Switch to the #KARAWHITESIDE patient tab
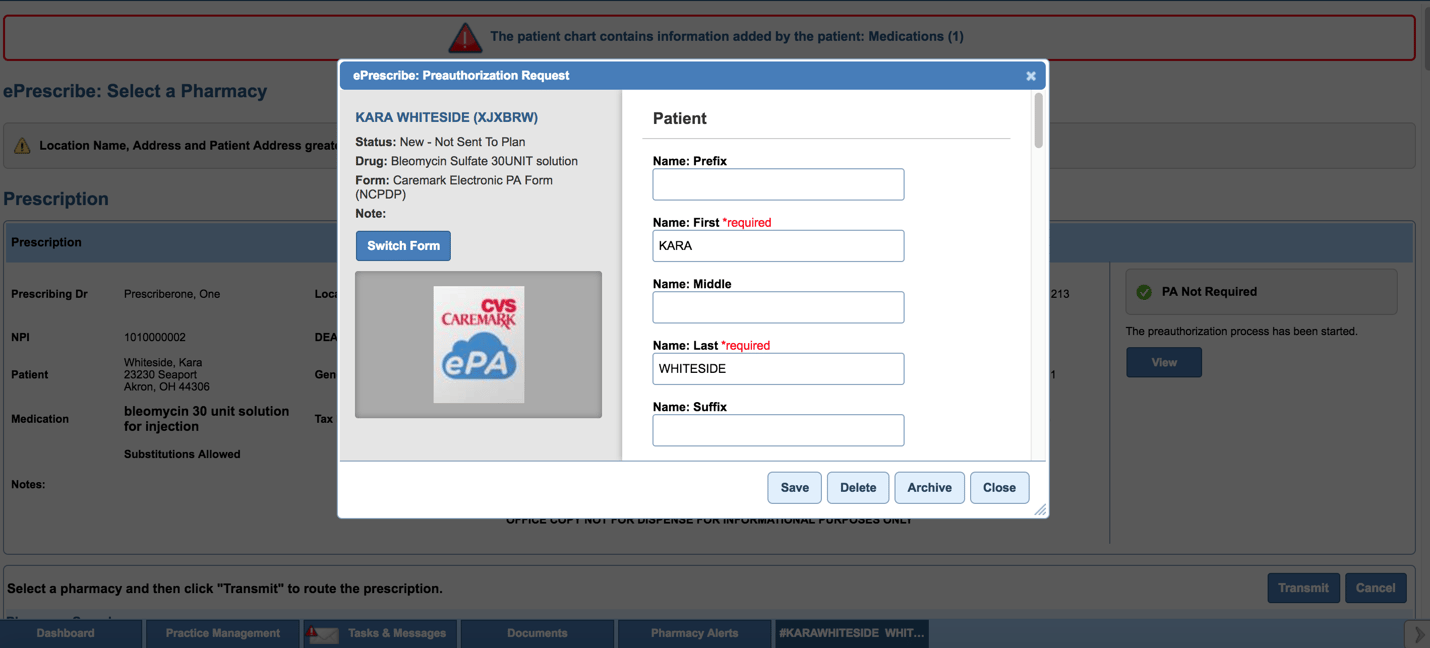1430x648 pixels. pos(851,632)
